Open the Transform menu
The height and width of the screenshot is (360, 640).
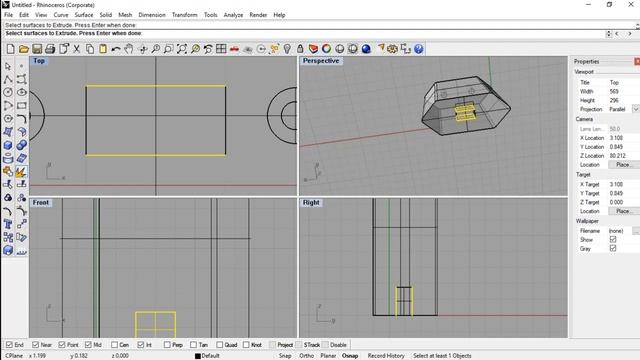tap(184, 15)
